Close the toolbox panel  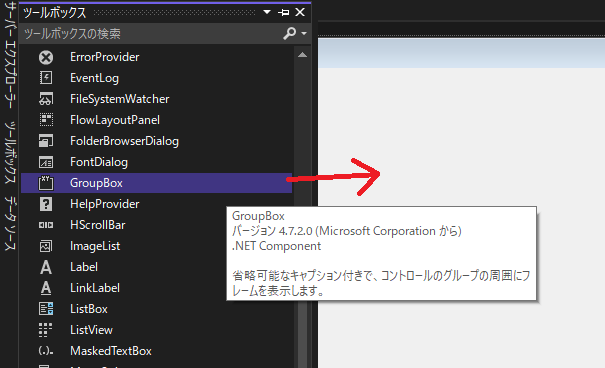coord(300,12)
